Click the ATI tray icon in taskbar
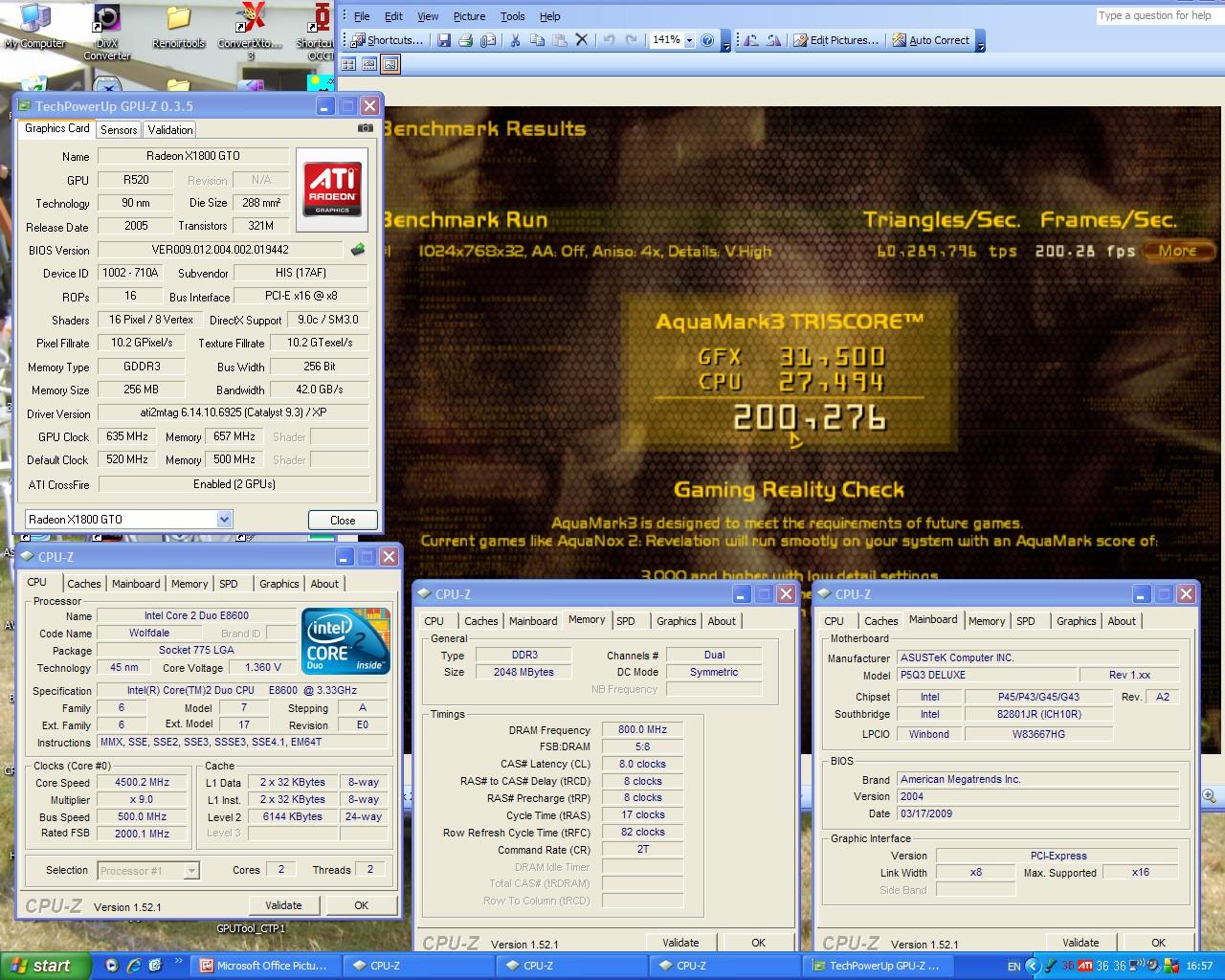1225x980 pixels. (1084, 966)
